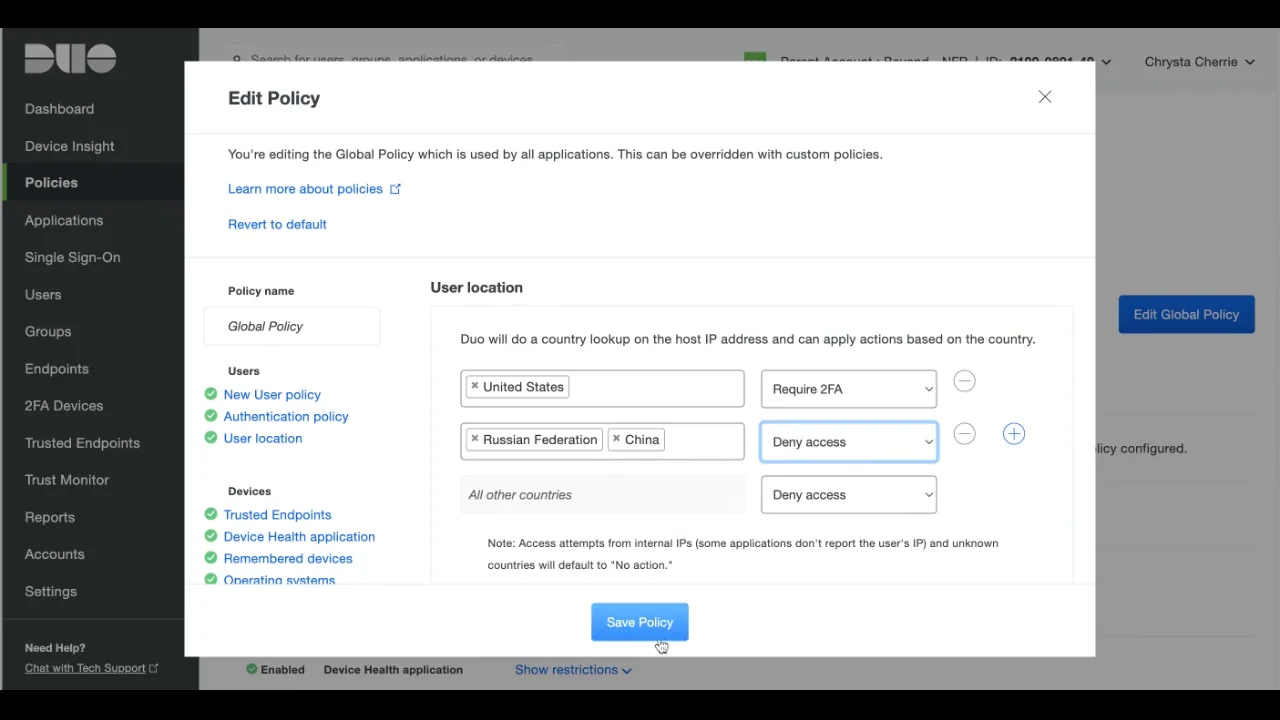The height and width of the screenshot is (720, 1280).
Task: Click into the United States country field
Action: pos(602,389)
